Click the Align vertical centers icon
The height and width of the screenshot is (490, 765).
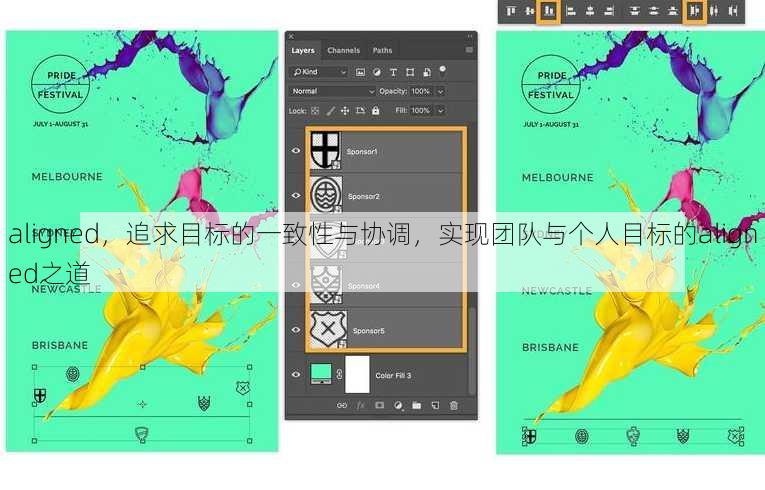point(530,11)
